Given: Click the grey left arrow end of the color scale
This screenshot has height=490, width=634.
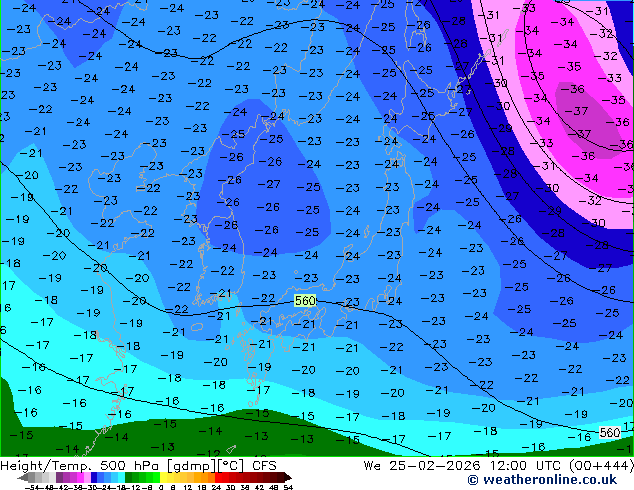Looking at the screenshot, I should click(23, 477).
